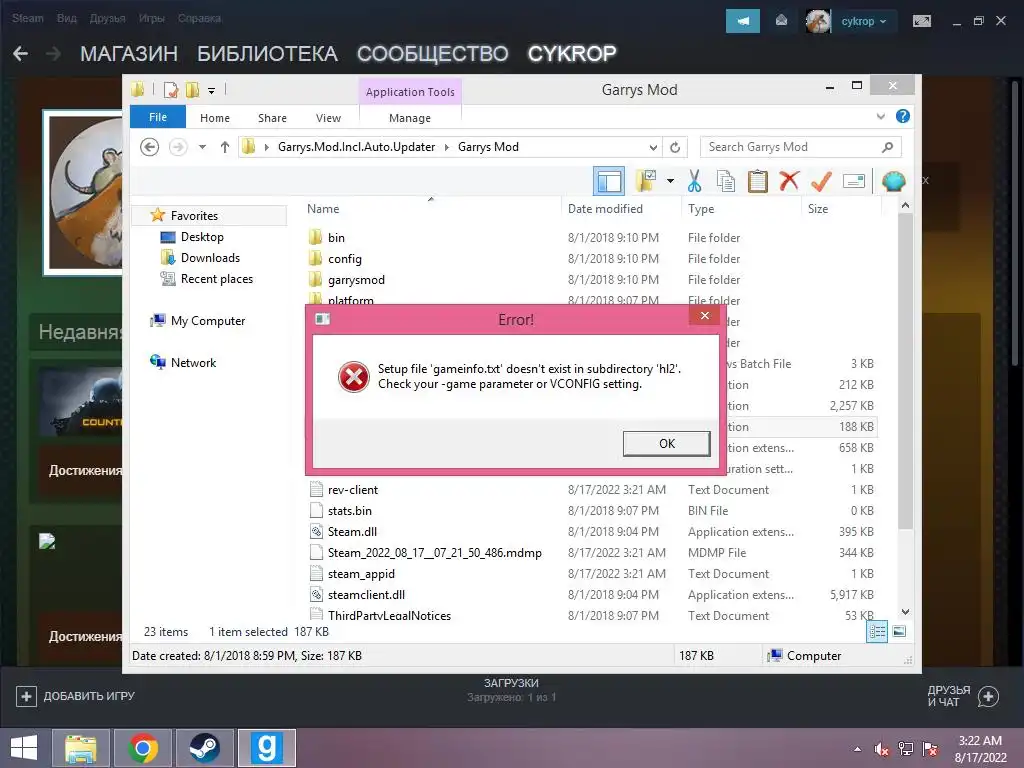
Task: Click the red Delete X icon
Action: [789, 180]
